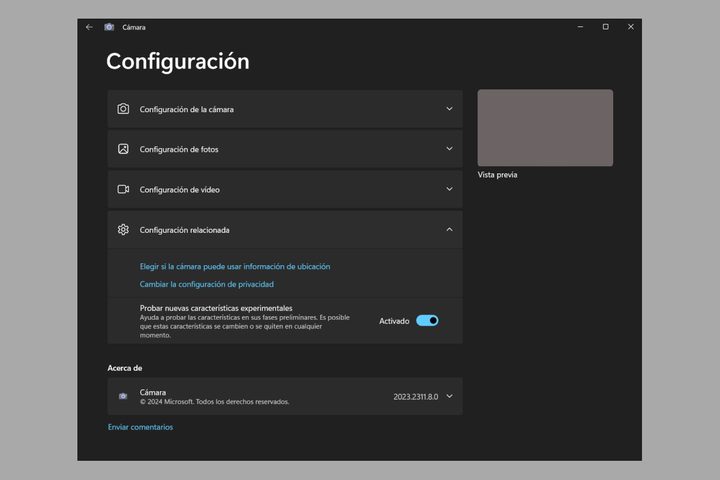This screenshot has height=480, width=720.
Task: Expand Configuración de la cámara chevron
Action: pyautogui.click(x=449, y=109)
